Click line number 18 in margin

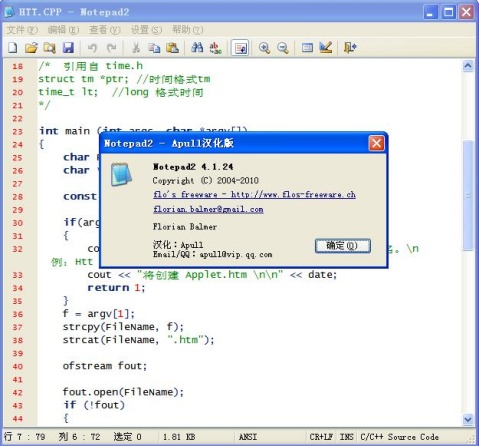(18, 66)
